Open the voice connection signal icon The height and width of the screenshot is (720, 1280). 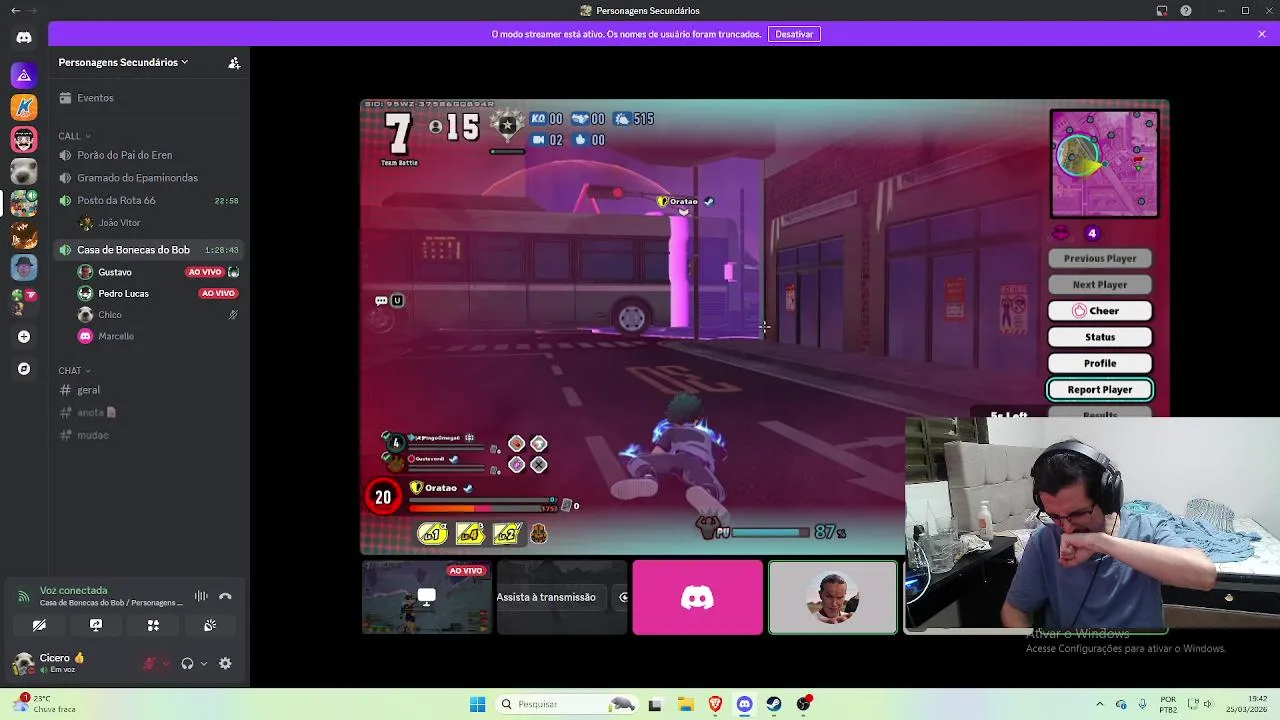coord(23,596)
